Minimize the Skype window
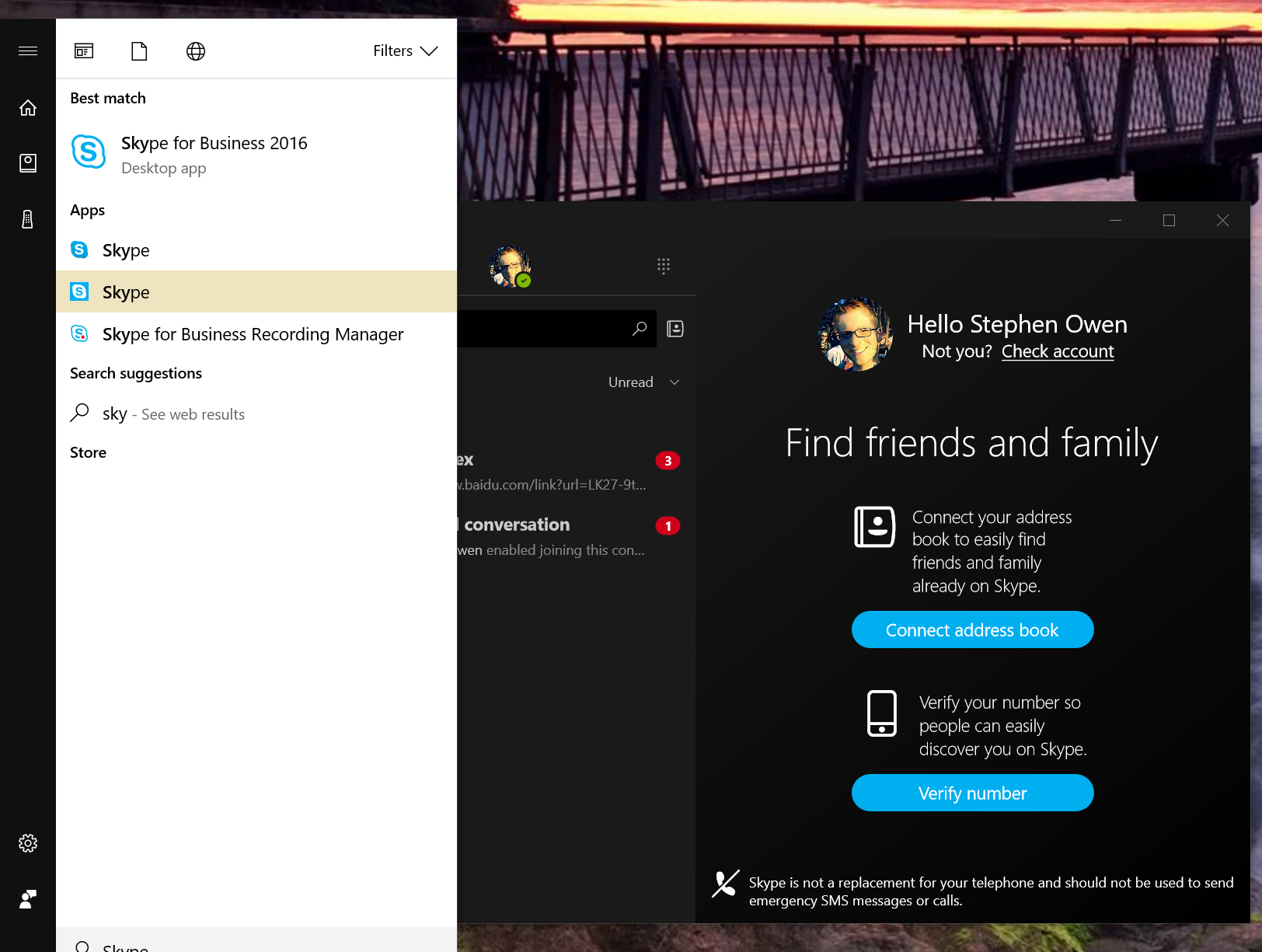This screenshot has width=1262, height=952. (1115, 220)
